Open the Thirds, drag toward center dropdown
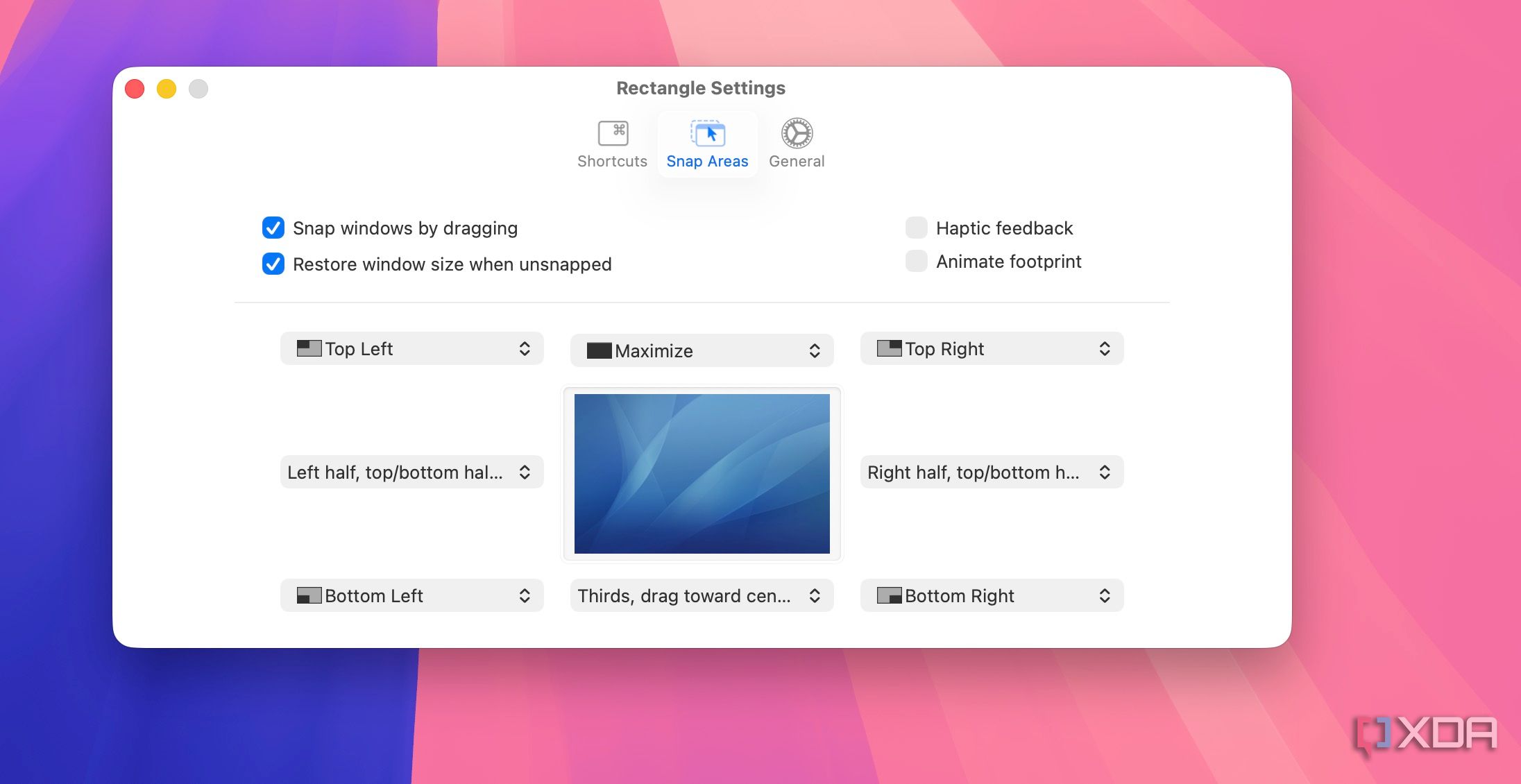Viewport: 1521px width, 784px height. coord(702,595)
